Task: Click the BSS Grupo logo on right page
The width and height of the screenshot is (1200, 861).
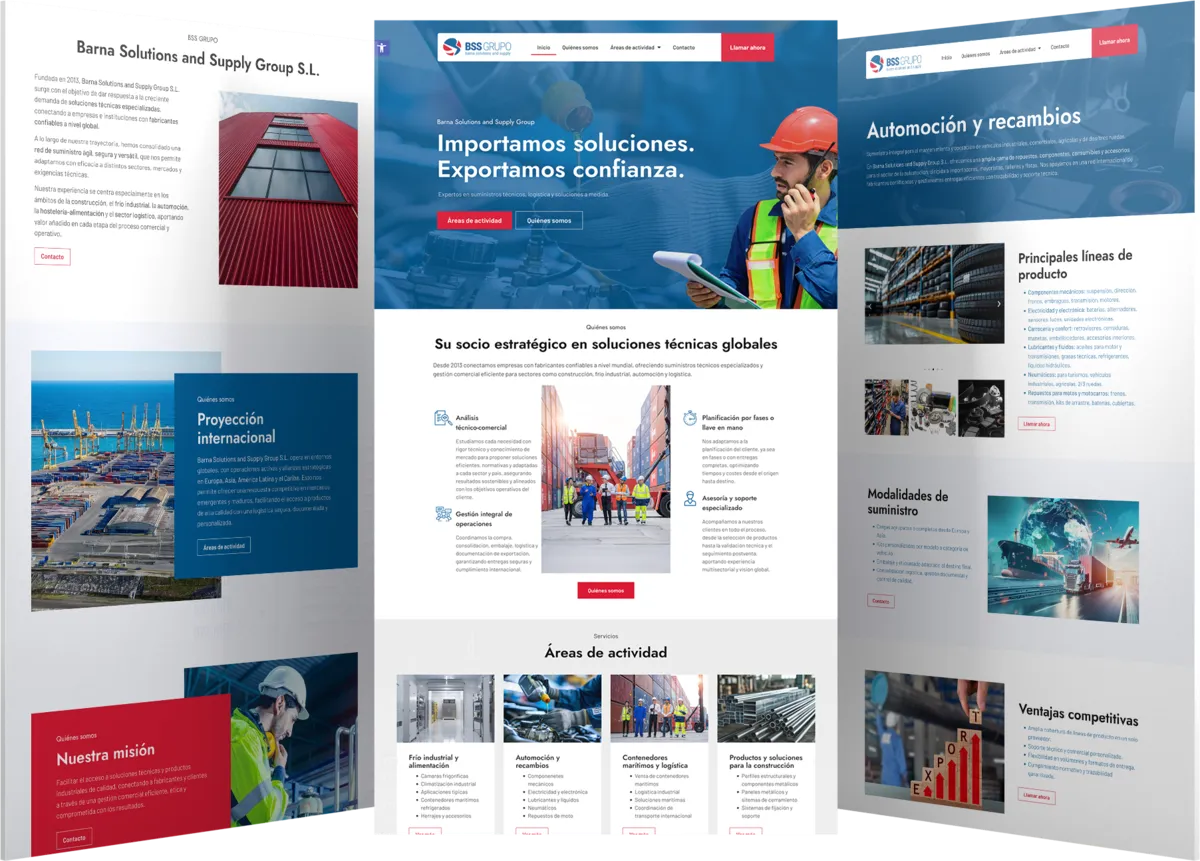Action: 898,62
